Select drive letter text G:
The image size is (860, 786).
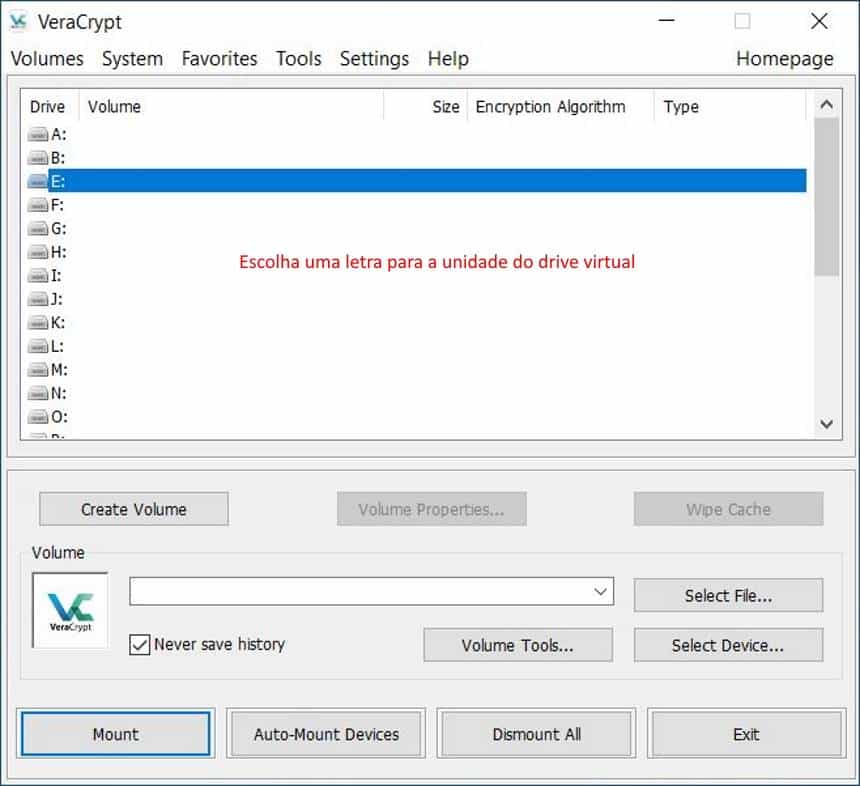pos(59,229)
